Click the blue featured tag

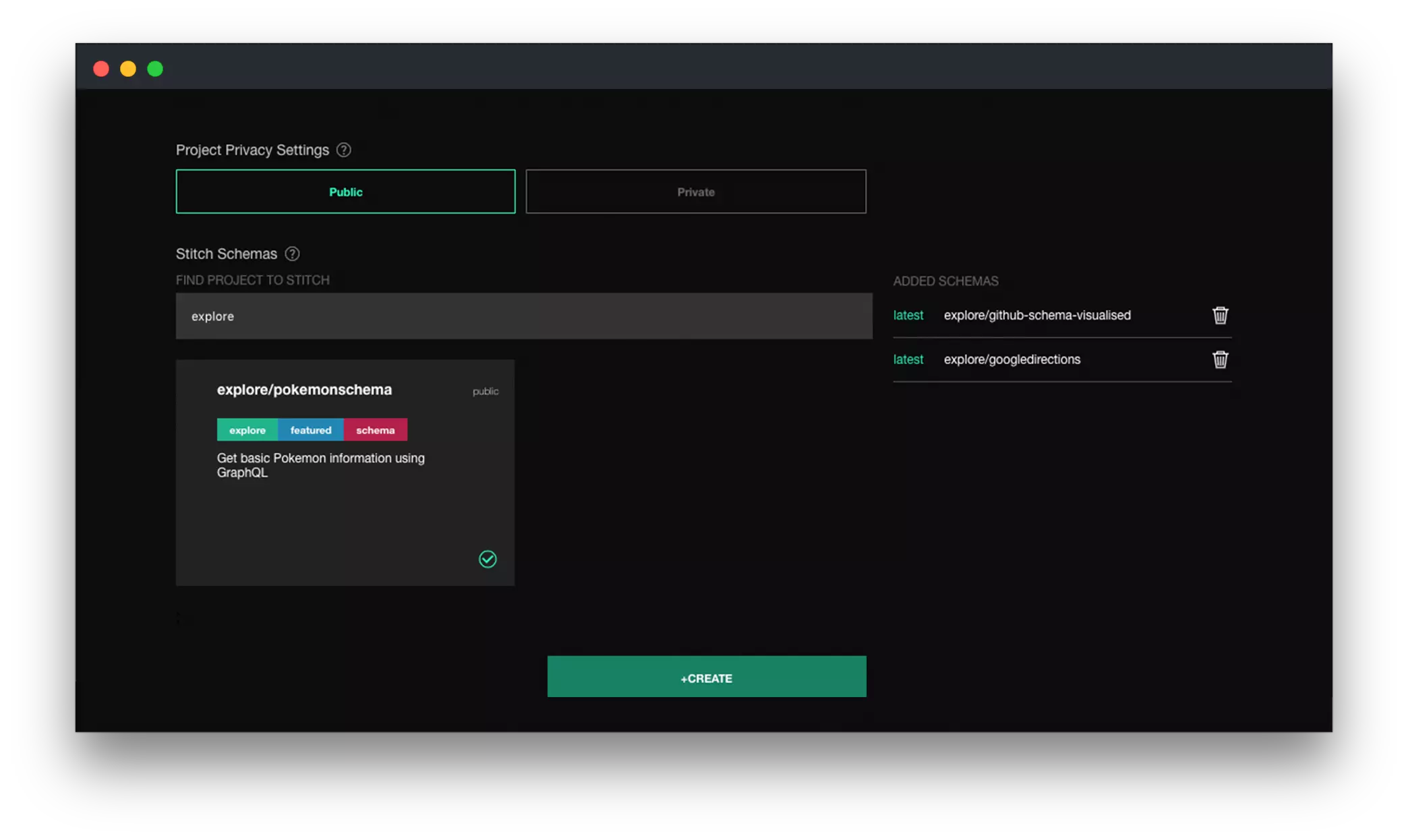pos(311,429)
